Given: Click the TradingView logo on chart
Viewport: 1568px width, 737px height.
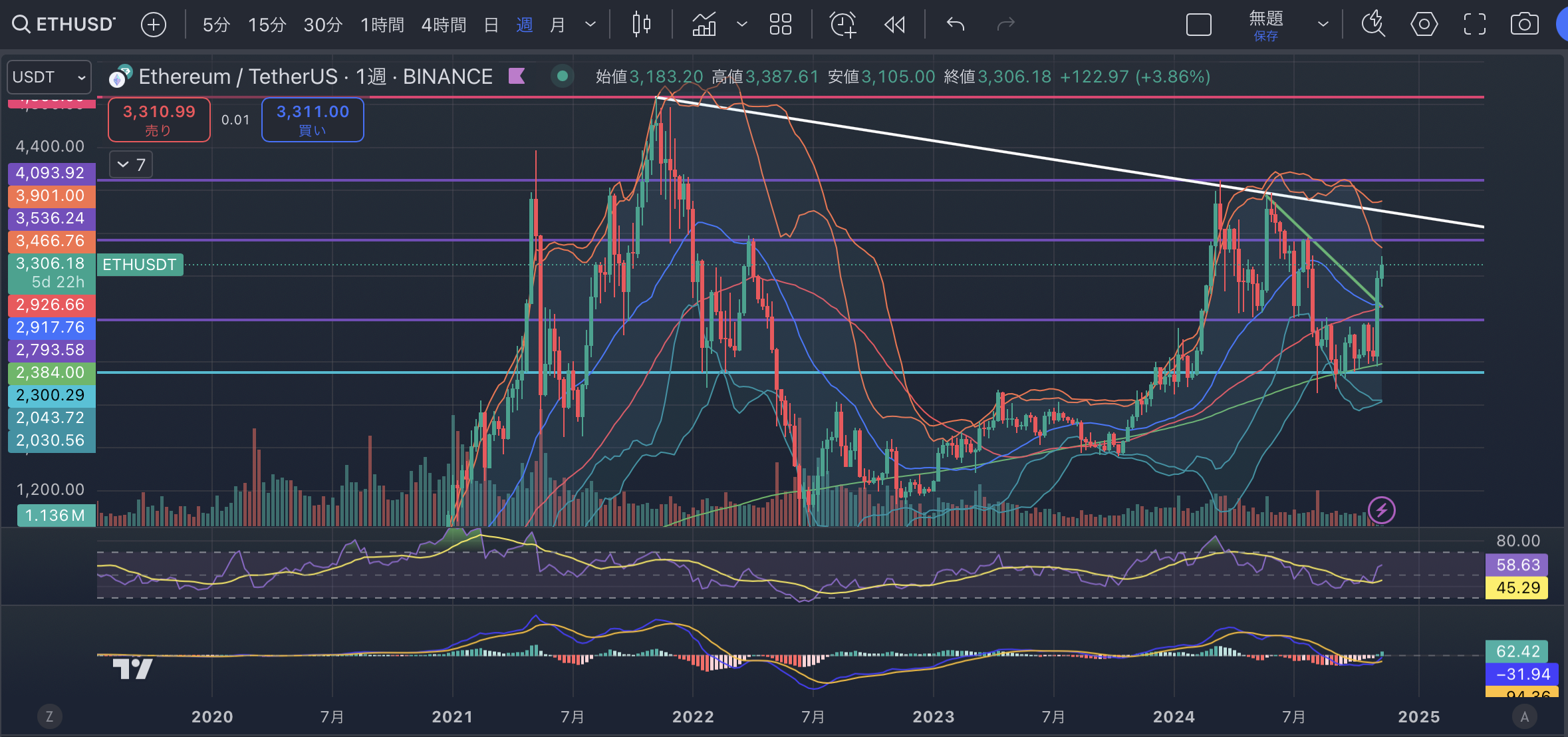Looking at the screenshot, I should (132, 668).
